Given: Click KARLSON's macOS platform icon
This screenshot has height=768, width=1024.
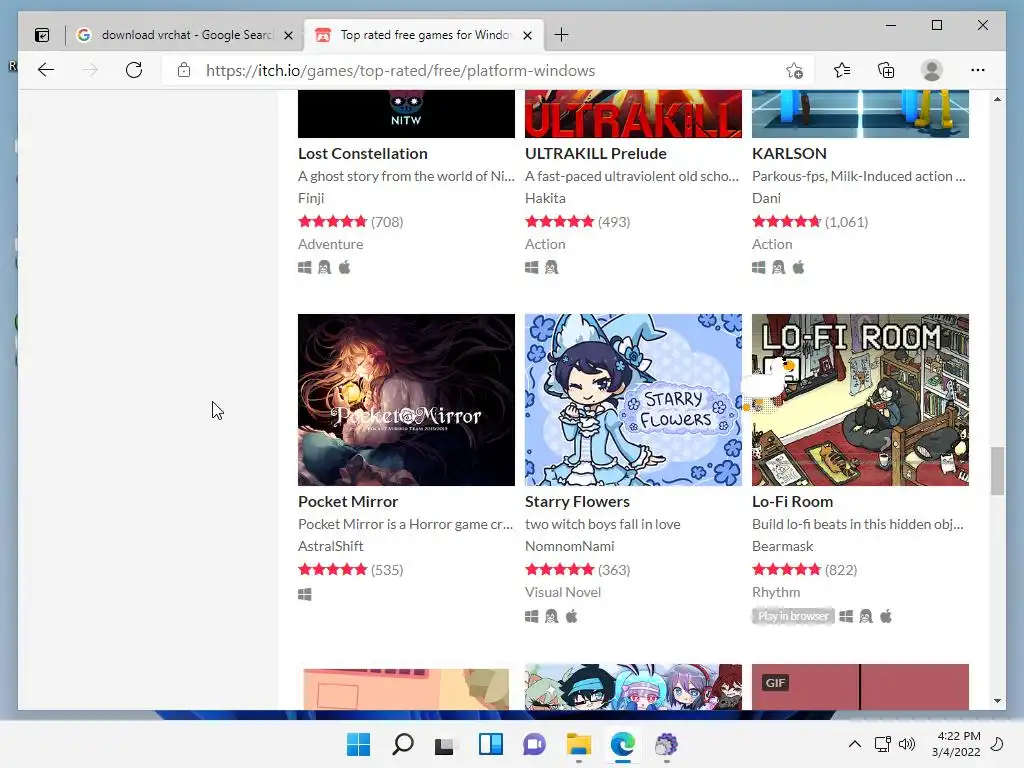Looking at the screenshot, I should pyautogui.click(x=799, y=267).
